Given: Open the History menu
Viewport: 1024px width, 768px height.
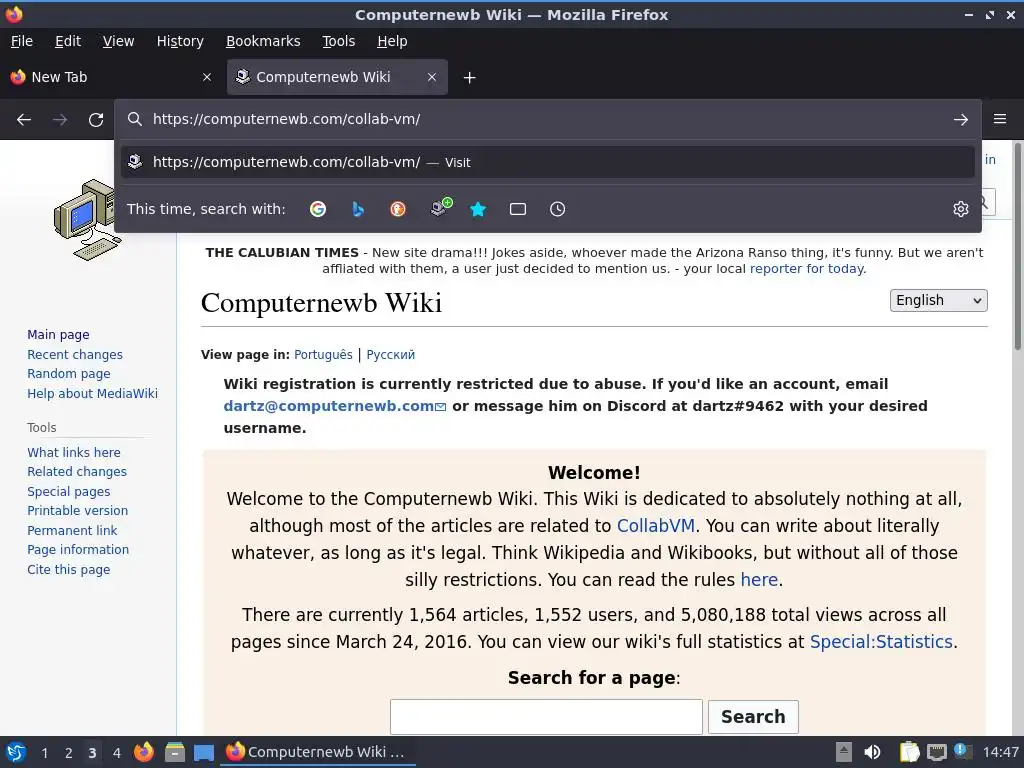Looking at the screenshot, I should click(x=180, y=41).
